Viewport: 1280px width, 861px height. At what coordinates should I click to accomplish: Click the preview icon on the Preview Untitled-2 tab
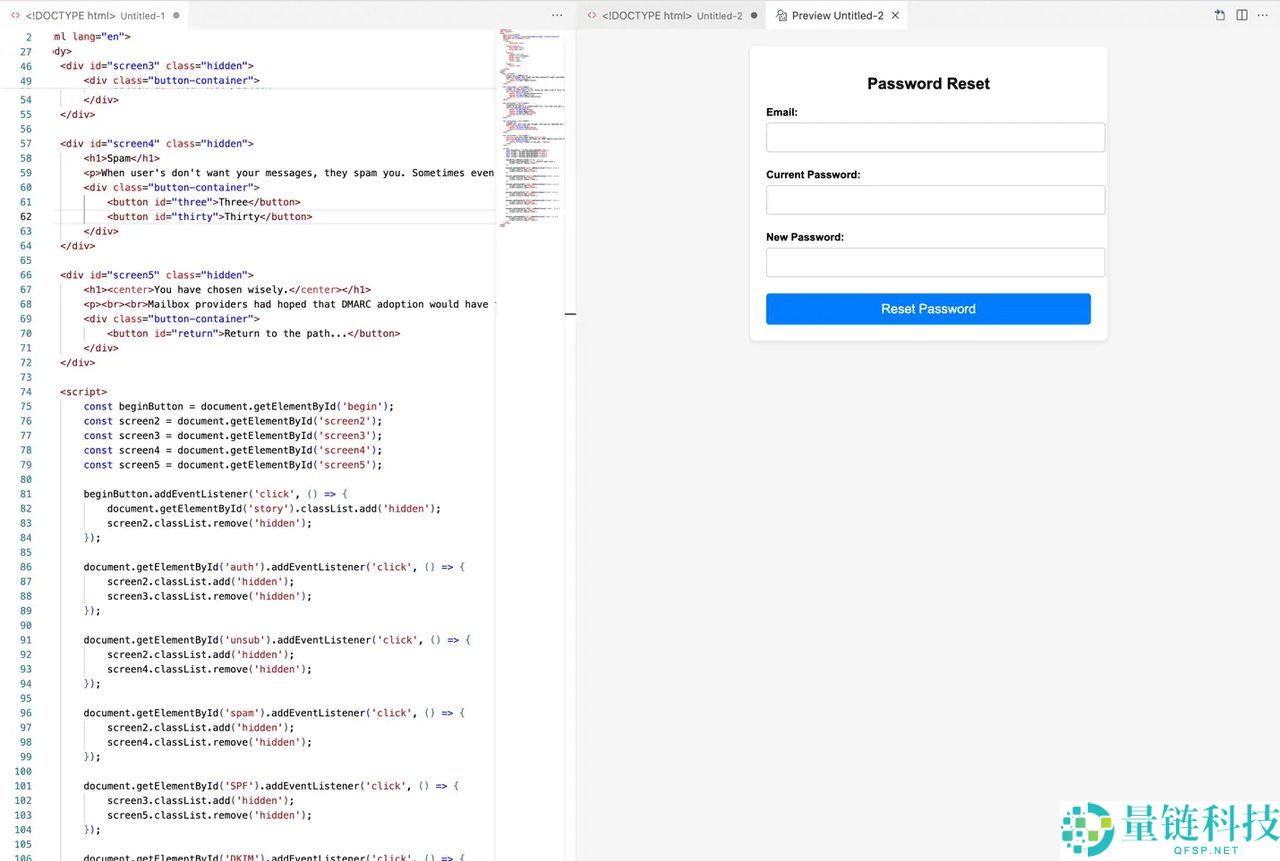781,16
